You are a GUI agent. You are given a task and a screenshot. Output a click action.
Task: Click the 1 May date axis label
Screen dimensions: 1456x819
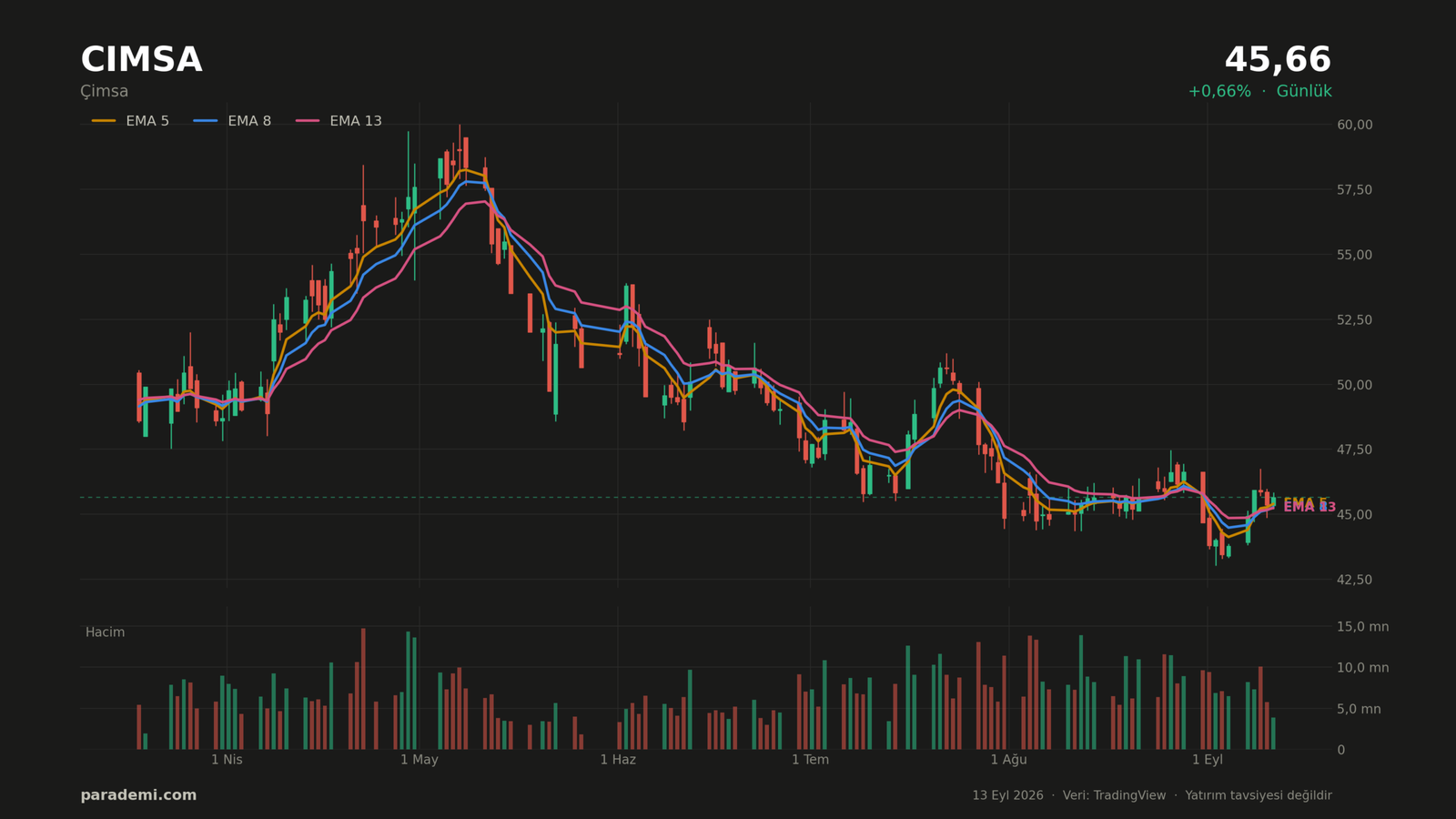point(420,760)
